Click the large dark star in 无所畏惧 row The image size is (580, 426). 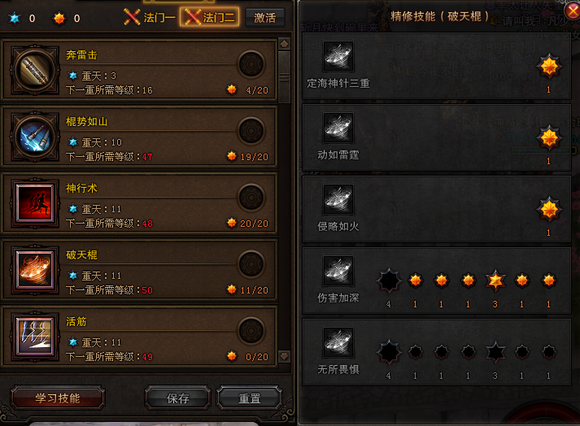click(x=389, y=352)
